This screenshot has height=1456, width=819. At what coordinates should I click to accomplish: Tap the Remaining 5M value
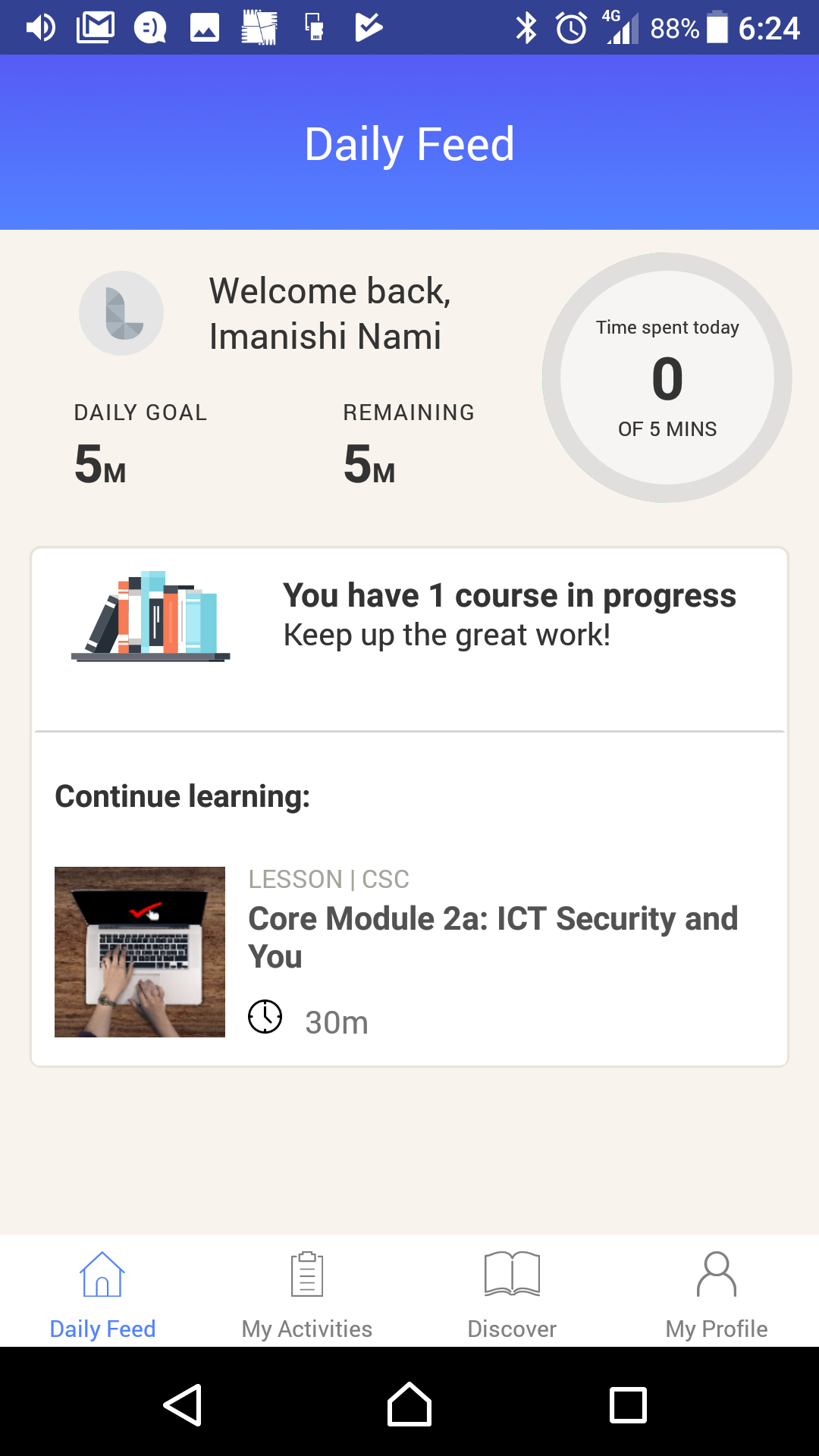coord(369,464)
